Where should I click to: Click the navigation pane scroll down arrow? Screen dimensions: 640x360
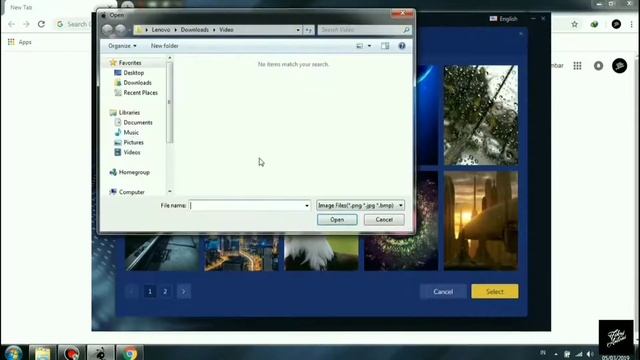pos(170,191)
